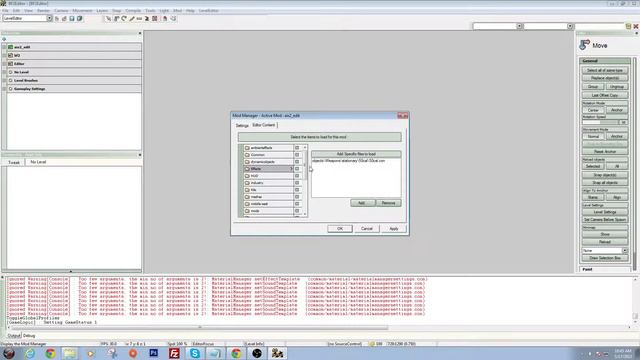Click the save disk icon in toolbar
The height and width of the screenshot is (360, 640).
(x=72, y=18)
